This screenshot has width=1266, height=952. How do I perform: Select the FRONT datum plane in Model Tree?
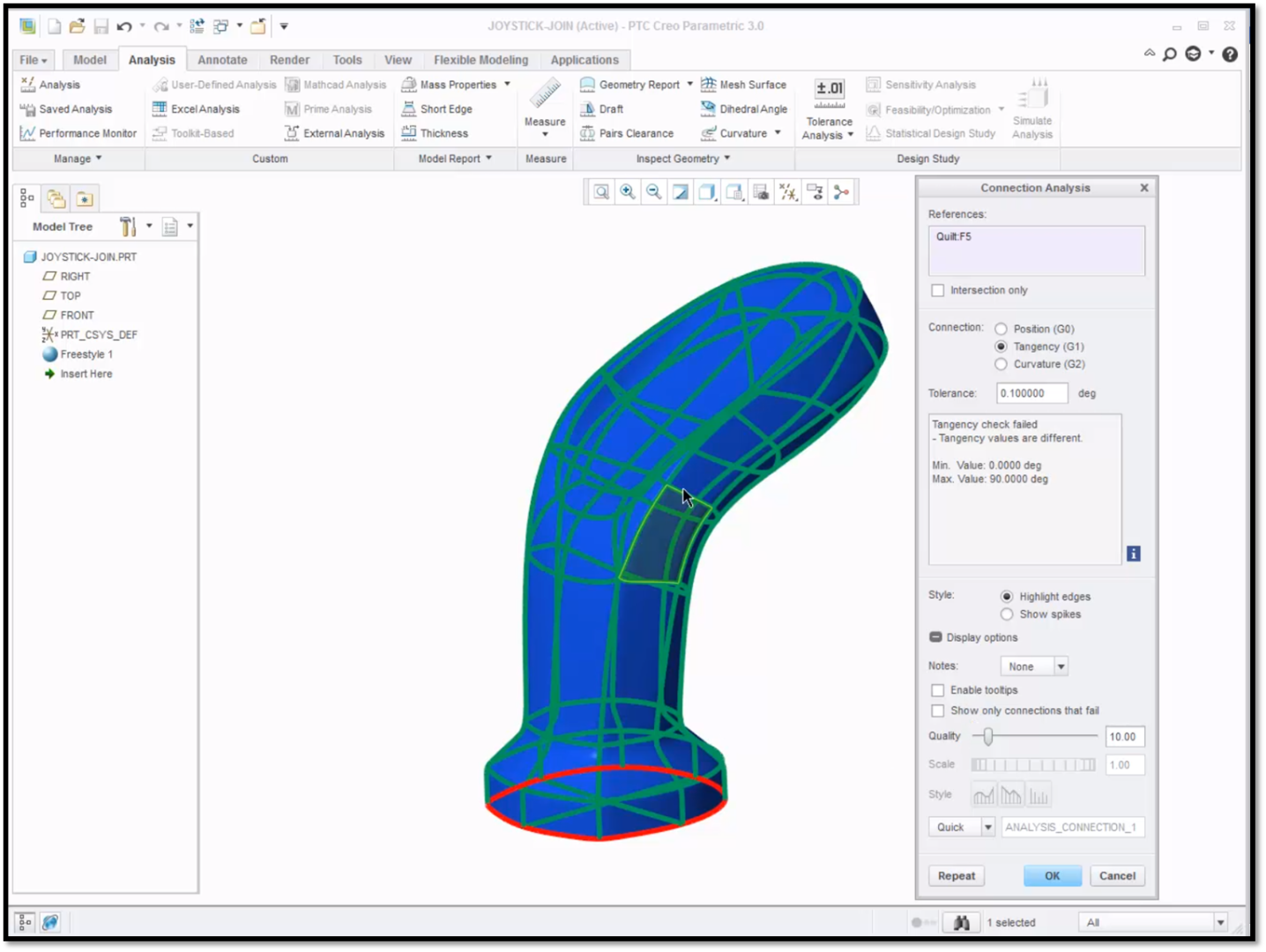[68, 315]
